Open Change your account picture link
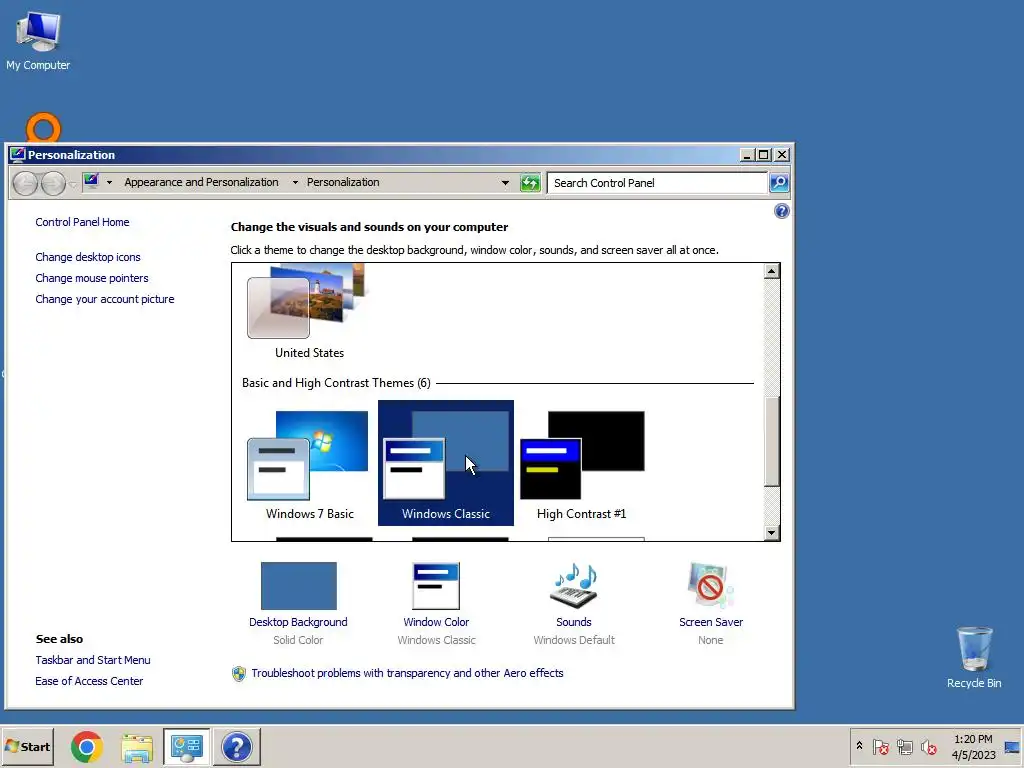The height and width of the screenshot is (768, 1024). [x=104, y=299]
